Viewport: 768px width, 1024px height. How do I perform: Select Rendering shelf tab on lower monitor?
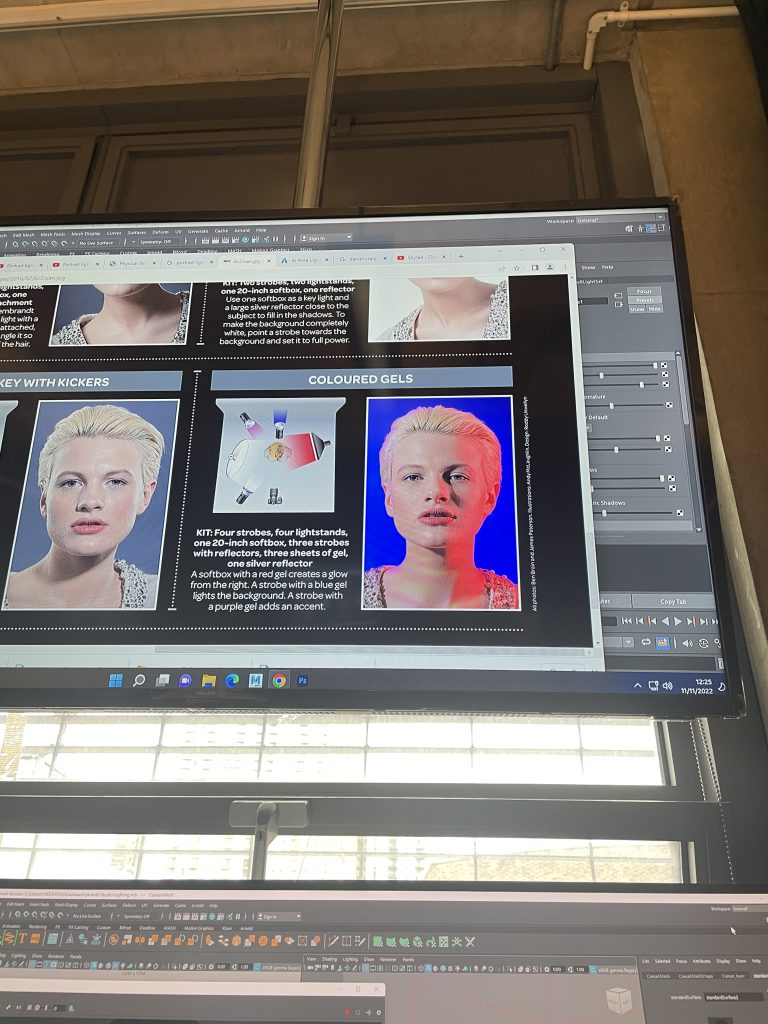38,927
